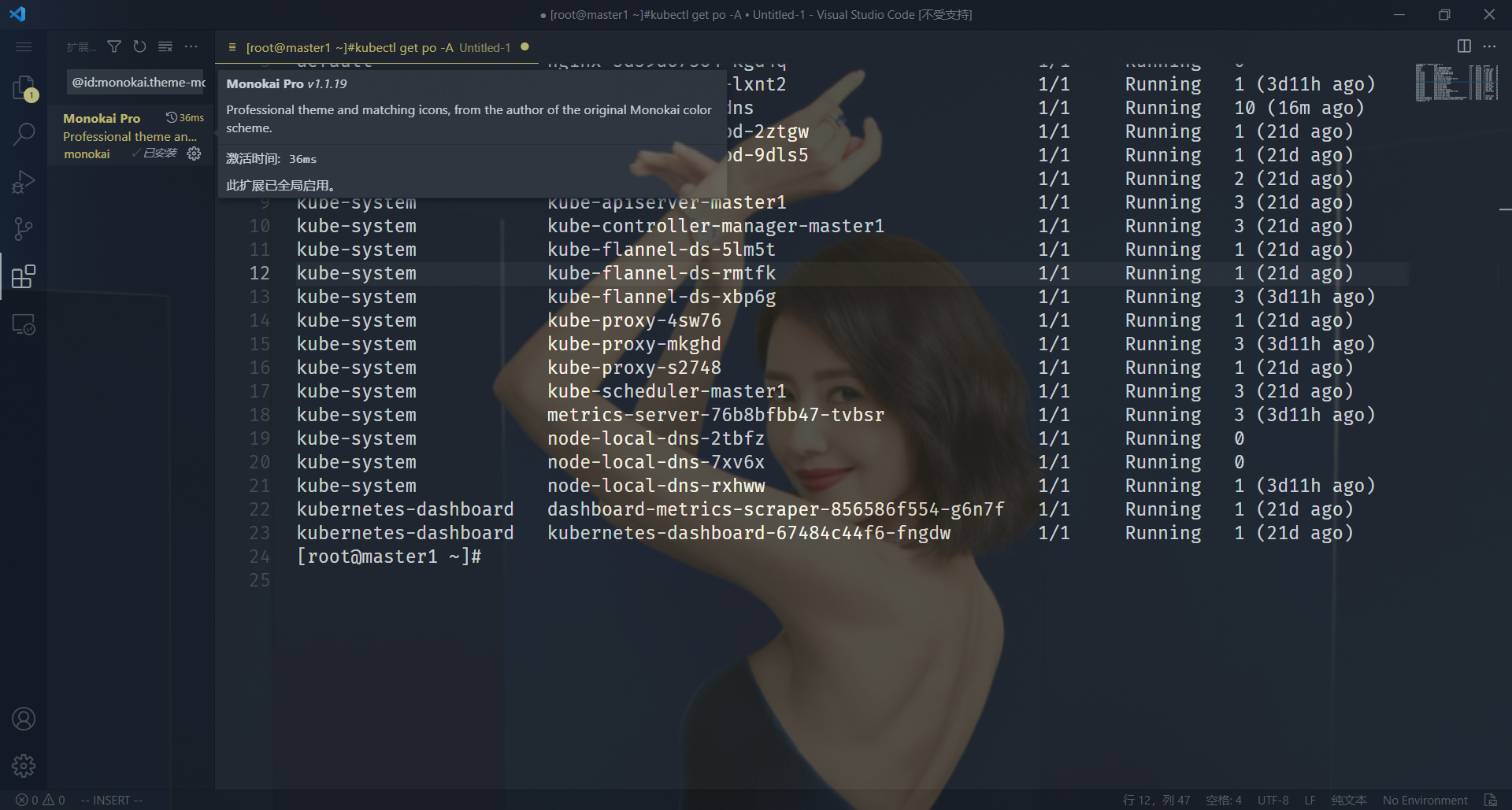Click the background image status bar icon
This screenshot has width=1512, height=810.
[1490, 801]
